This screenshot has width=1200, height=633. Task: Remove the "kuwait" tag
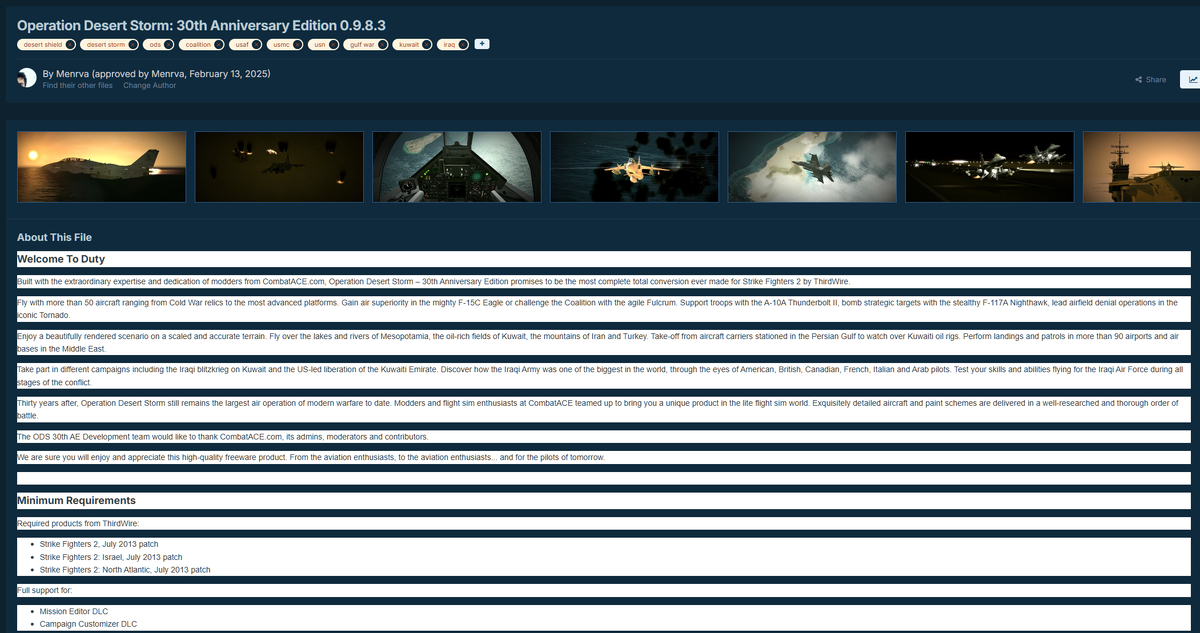point(426,44)
